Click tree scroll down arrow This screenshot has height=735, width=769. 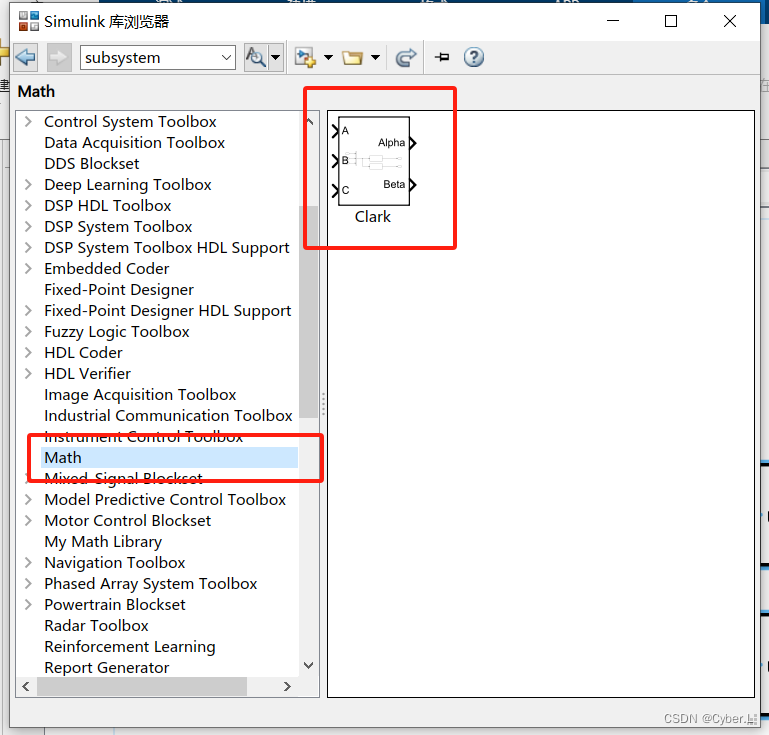308,665
